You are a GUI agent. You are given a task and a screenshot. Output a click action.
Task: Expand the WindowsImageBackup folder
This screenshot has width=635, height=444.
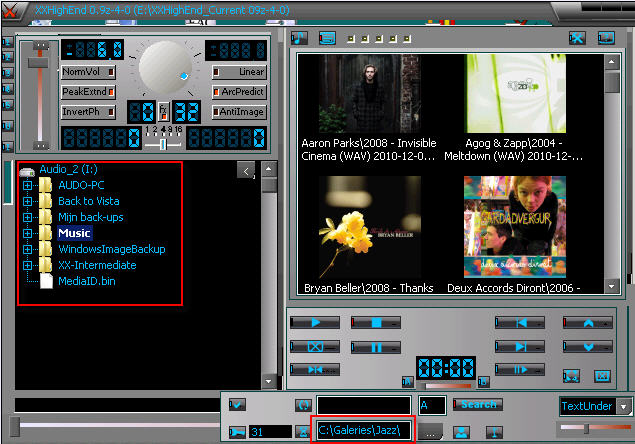click(27, 249)
